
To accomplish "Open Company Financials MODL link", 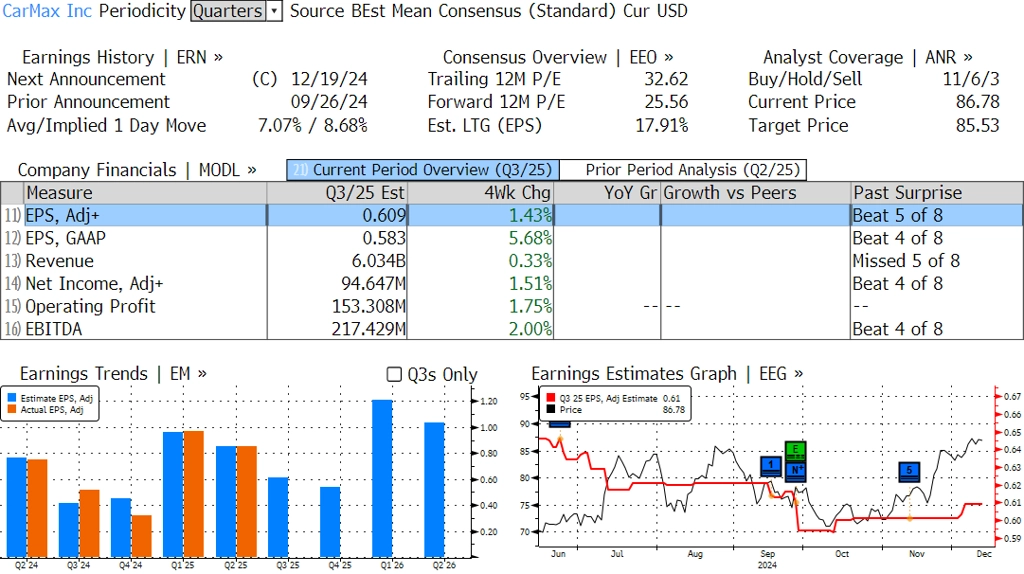I will click(x=137, y=170).
